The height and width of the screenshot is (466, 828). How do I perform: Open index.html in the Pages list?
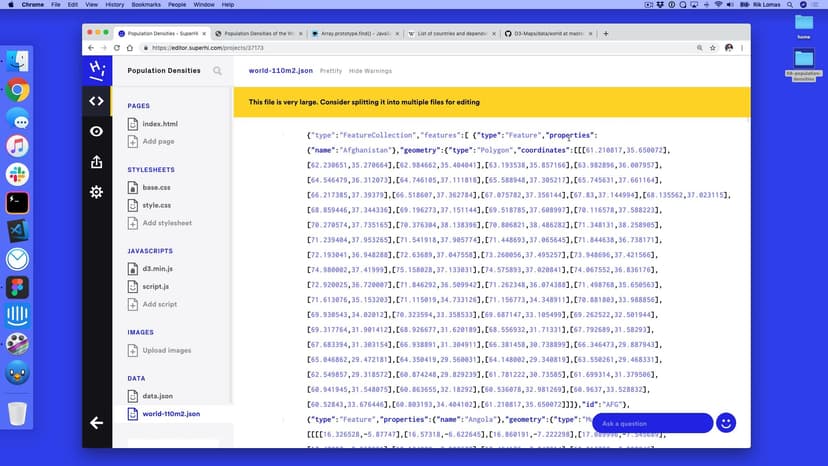tap(159, 124)
